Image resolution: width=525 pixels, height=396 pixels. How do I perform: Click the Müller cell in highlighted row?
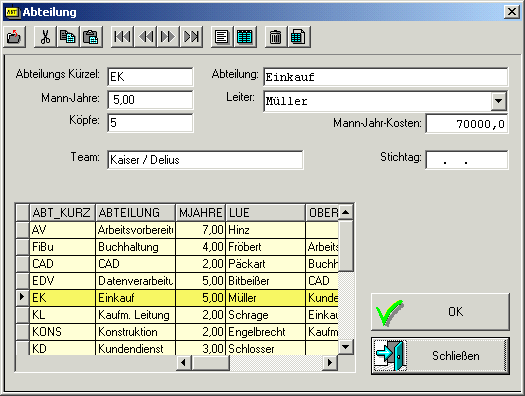(x=266, y=298)
